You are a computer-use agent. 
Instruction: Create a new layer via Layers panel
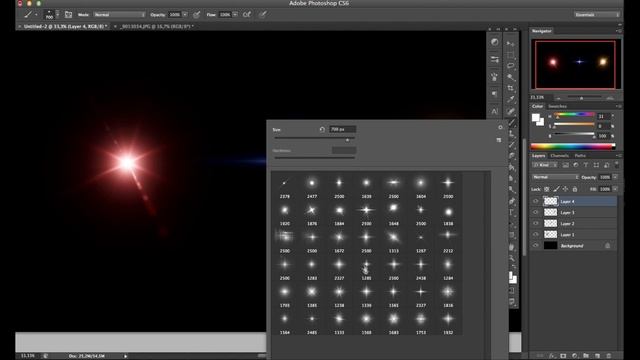(x=598, y=356)
